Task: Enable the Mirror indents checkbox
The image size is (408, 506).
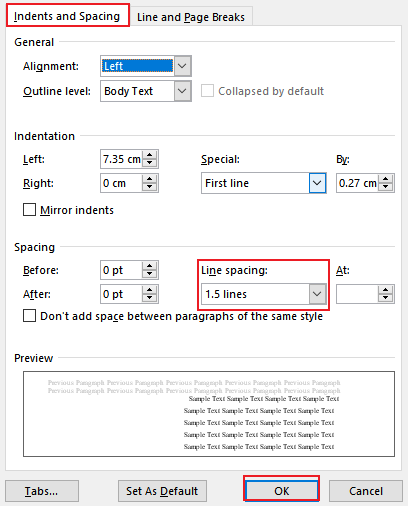Action: [x=29, y=210]
